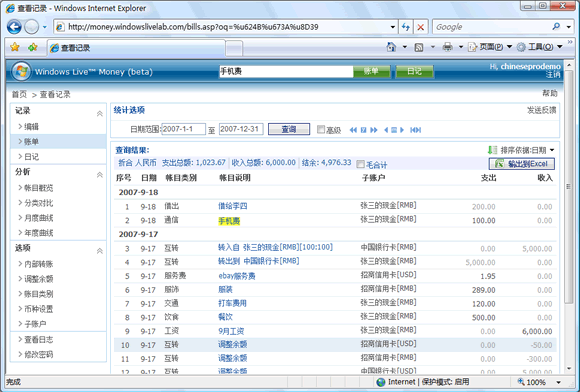Click the full-range icon at the arrows' end
580x392 pixels.
pyautogui.click(x=415, y=130)
